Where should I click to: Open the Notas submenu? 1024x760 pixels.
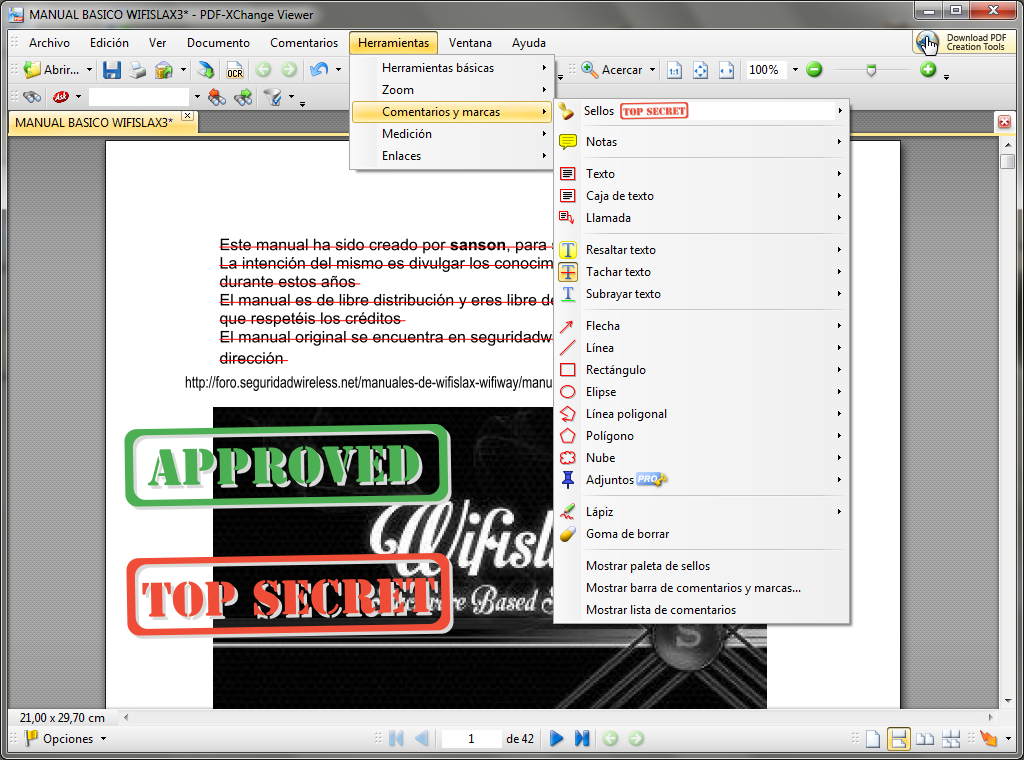pos(701,142)
